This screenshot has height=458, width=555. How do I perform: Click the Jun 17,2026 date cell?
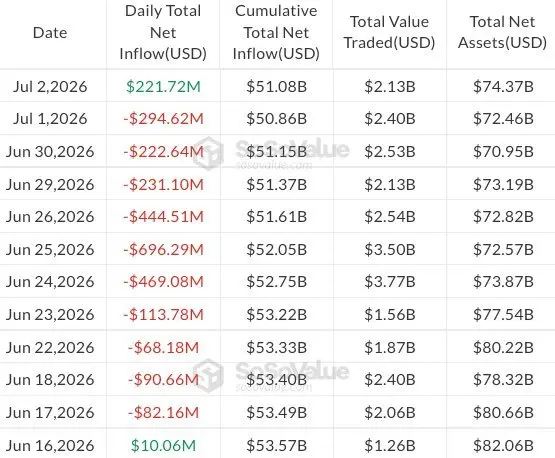click(x=50, y=413)
